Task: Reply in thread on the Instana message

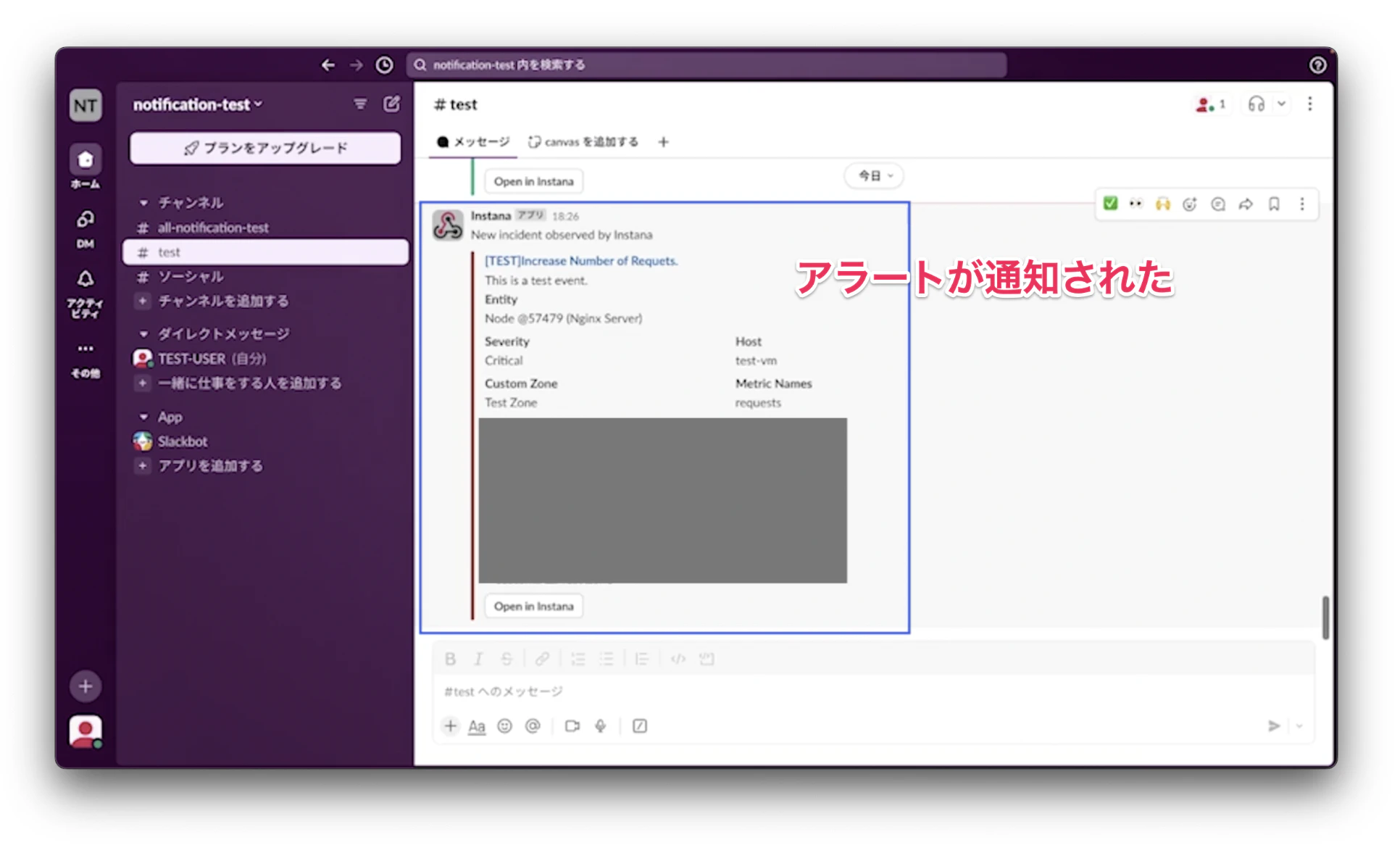Action: tap(1218, 204)
